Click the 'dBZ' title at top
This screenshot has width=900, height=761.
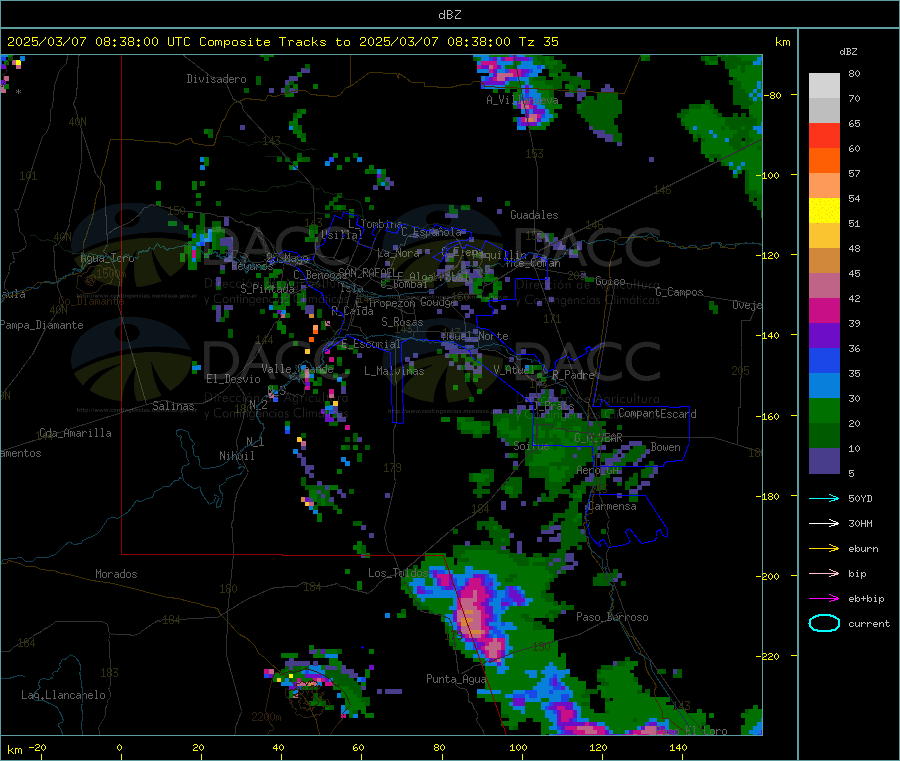pyautogui.click(x=449, y=15)
